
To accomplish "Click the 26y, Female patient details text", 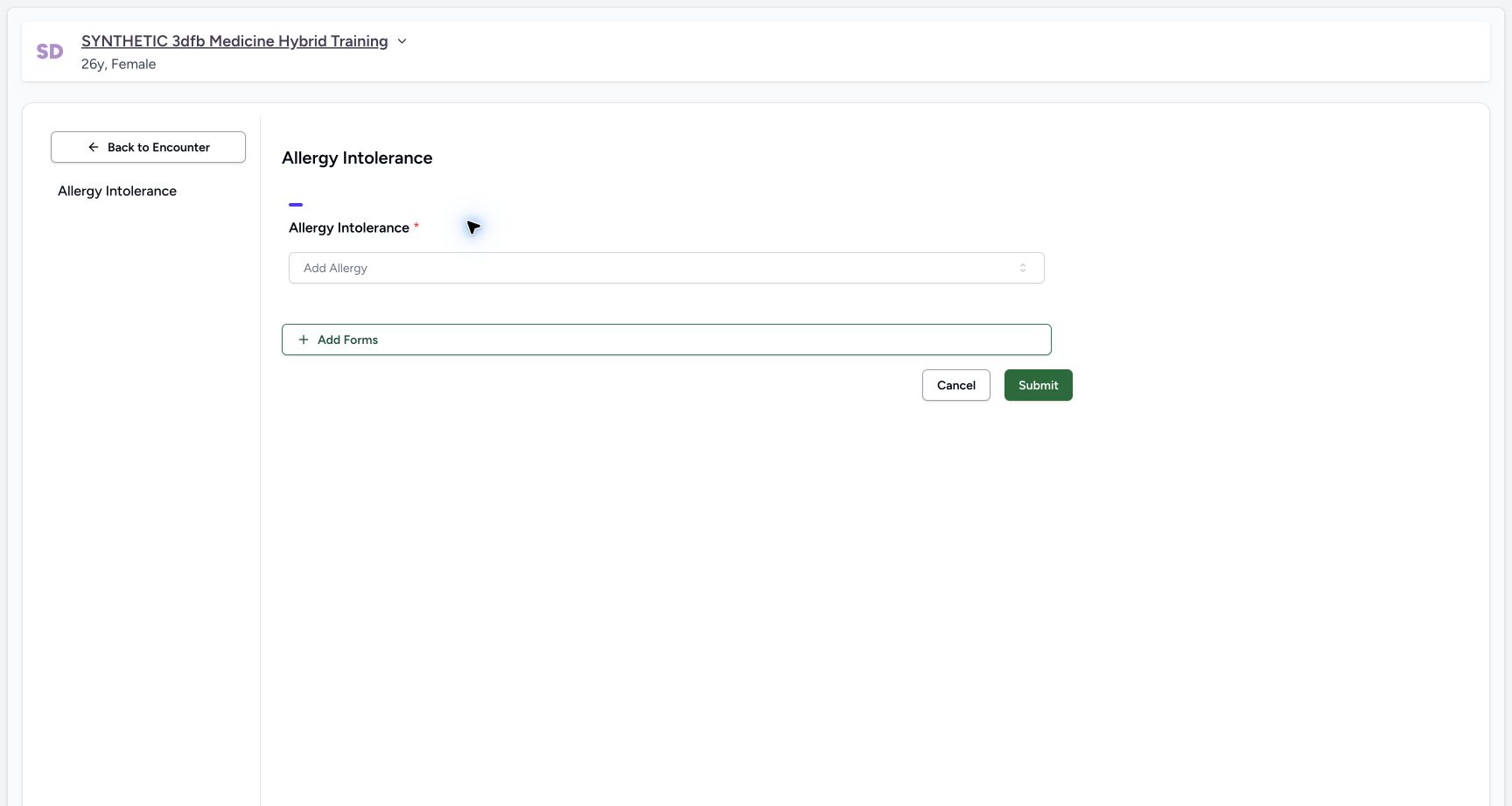I will pyautogui.click(x=119, y=64).
